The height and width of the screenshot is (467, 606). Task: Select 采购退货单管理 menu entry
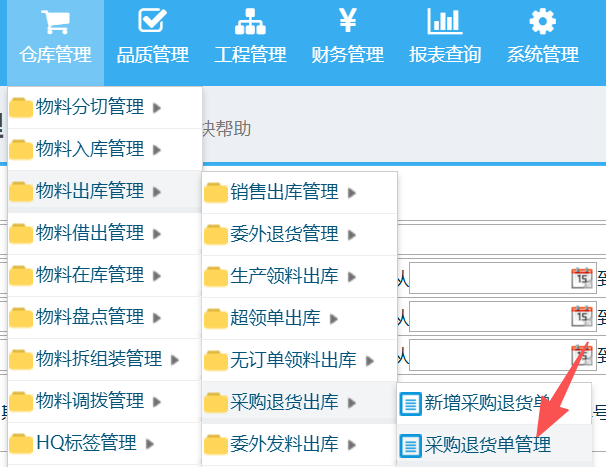pos(487,444)
